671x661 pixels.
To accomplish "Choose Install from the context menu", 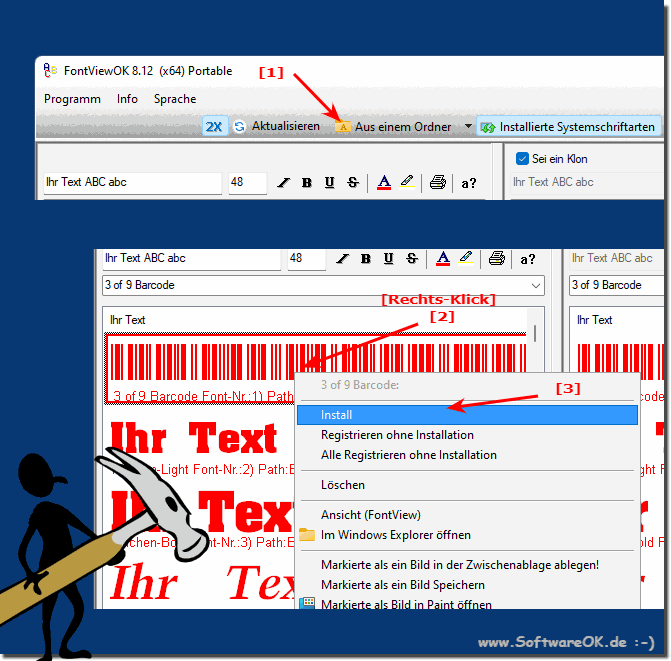I will pos(467,415).
